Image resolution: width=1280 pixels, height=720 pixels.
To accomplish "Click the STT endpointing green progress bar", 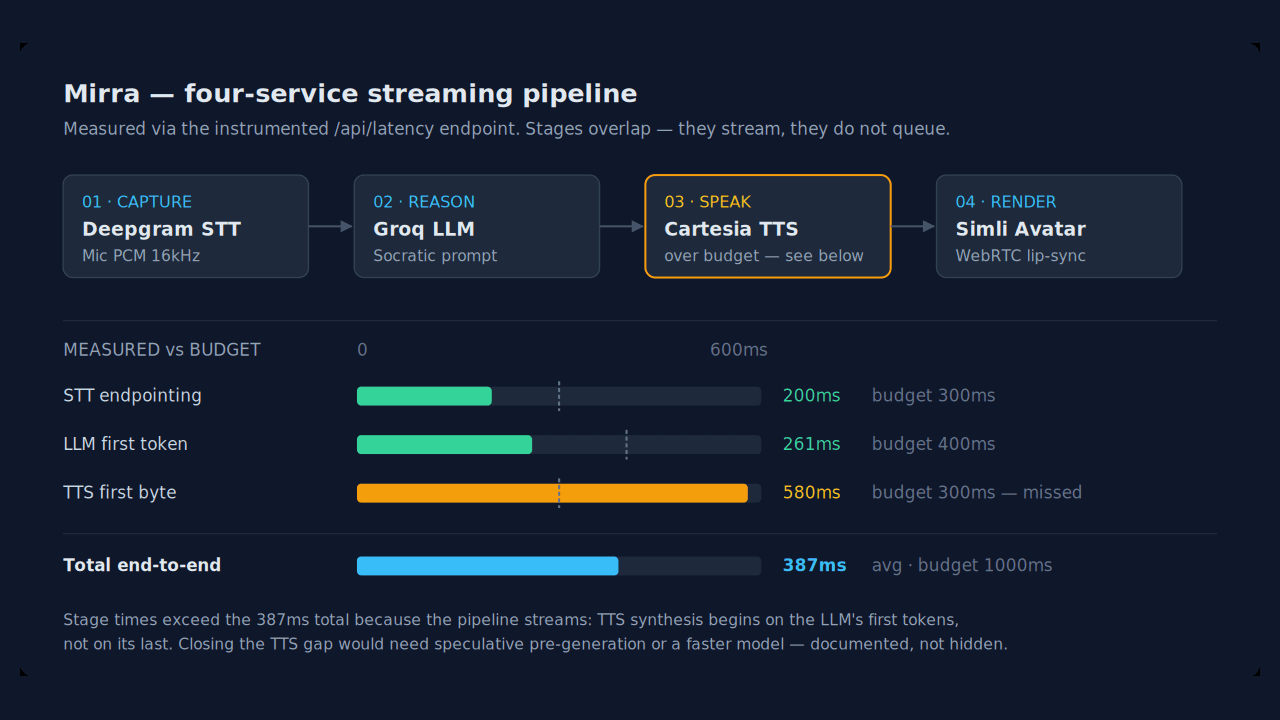I will point(424,396).
